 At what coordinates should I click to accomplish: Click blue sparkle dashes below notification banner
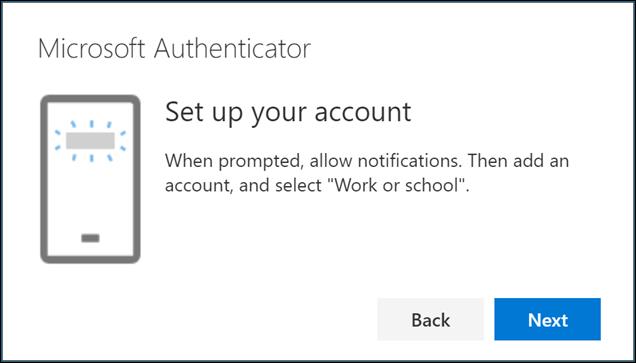tap(91, 158)
